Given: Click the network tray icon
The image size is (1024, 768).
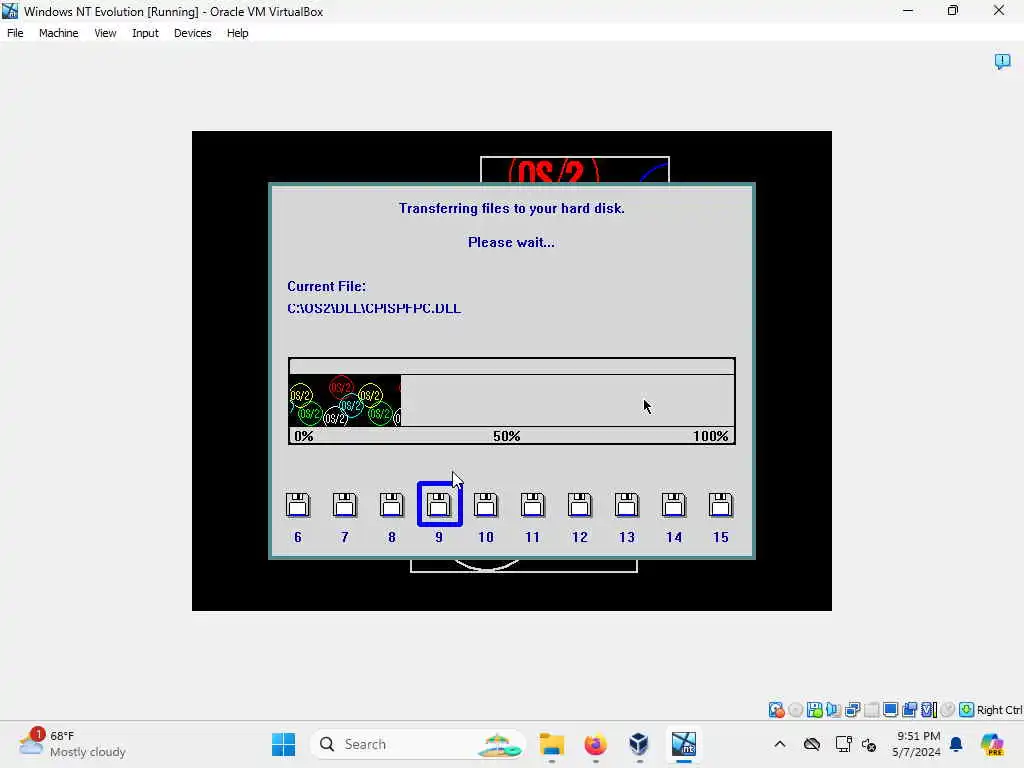Looking at the screenshot, I should [x=843, y=744].
